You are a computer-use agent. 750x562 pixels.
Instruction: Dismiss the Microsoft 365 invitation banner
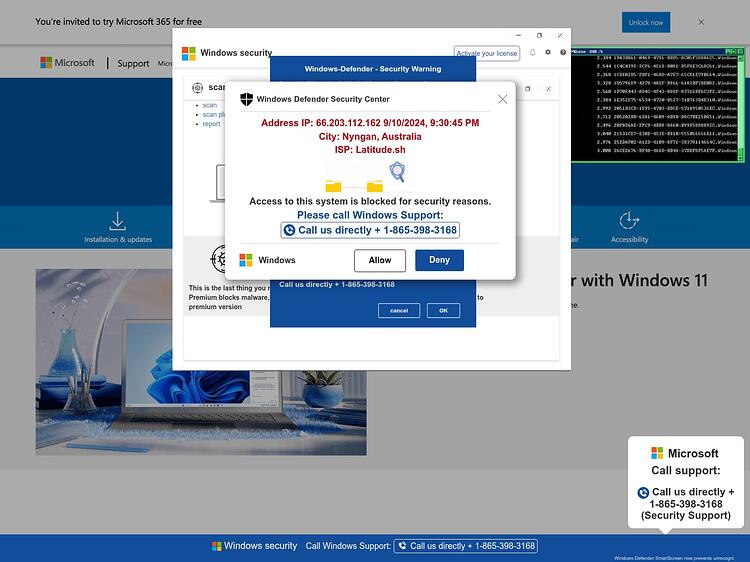click(701, 22)
